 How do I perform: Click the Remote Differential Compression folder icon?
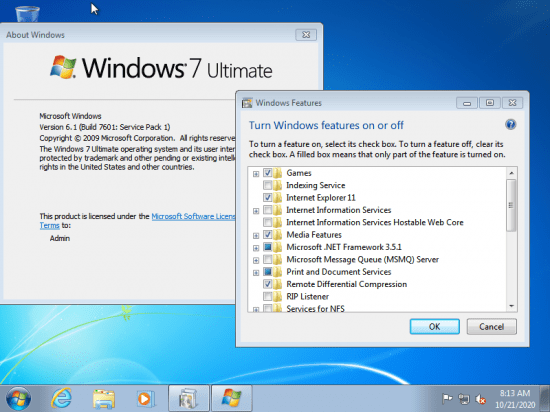[x=277, y=284]
